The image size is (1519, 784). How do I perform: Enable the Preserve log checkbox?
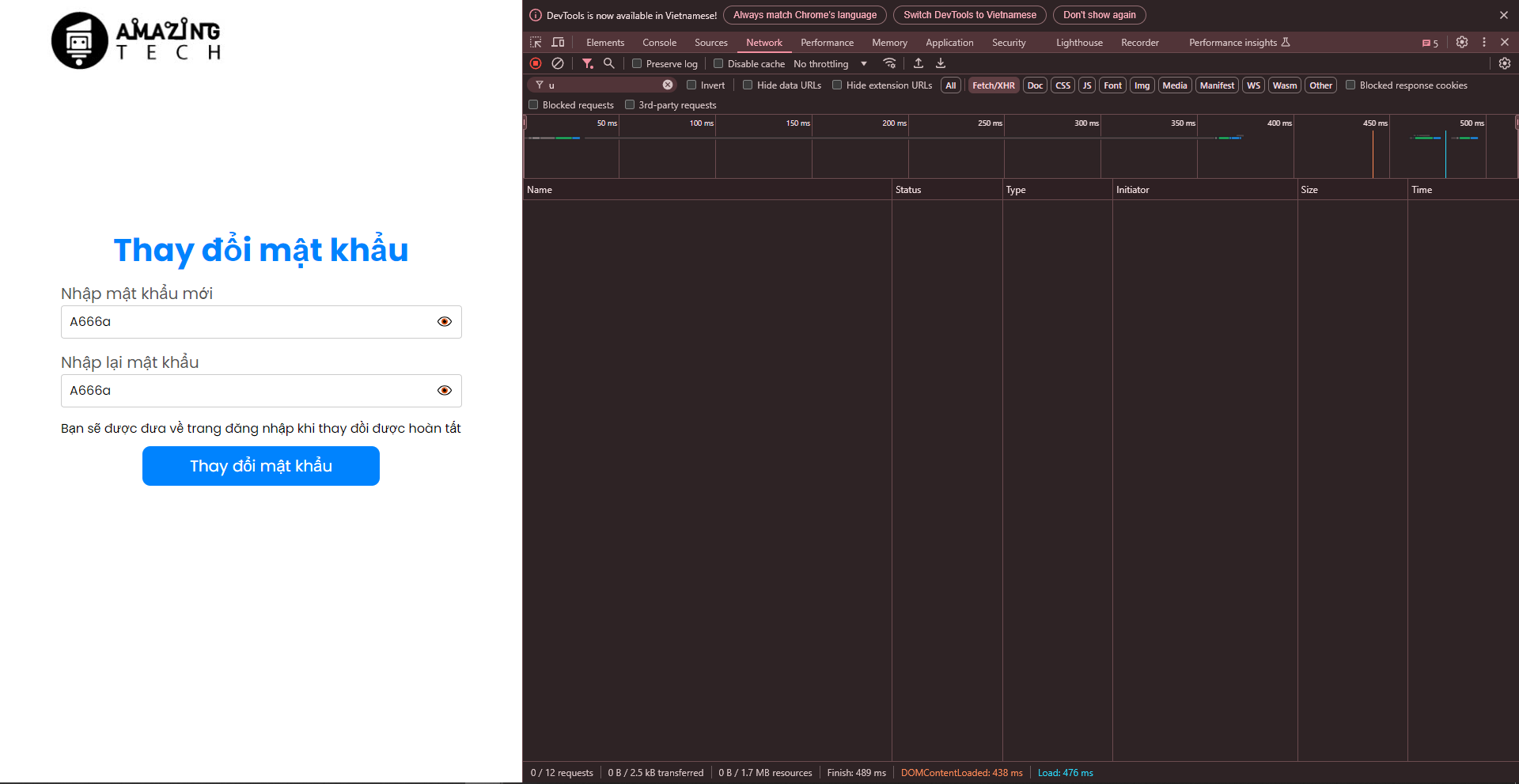[x=637, y=63]
